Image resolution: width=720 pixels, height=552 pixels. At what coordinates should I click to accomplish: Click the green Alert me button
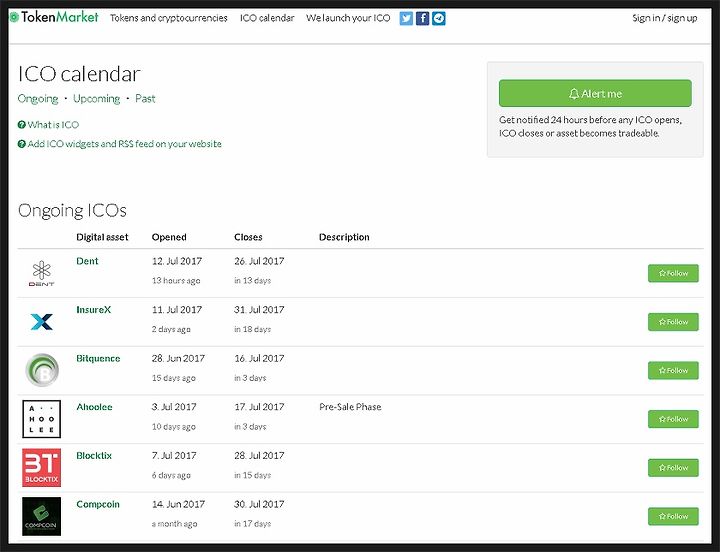click(x=595, y=93)
